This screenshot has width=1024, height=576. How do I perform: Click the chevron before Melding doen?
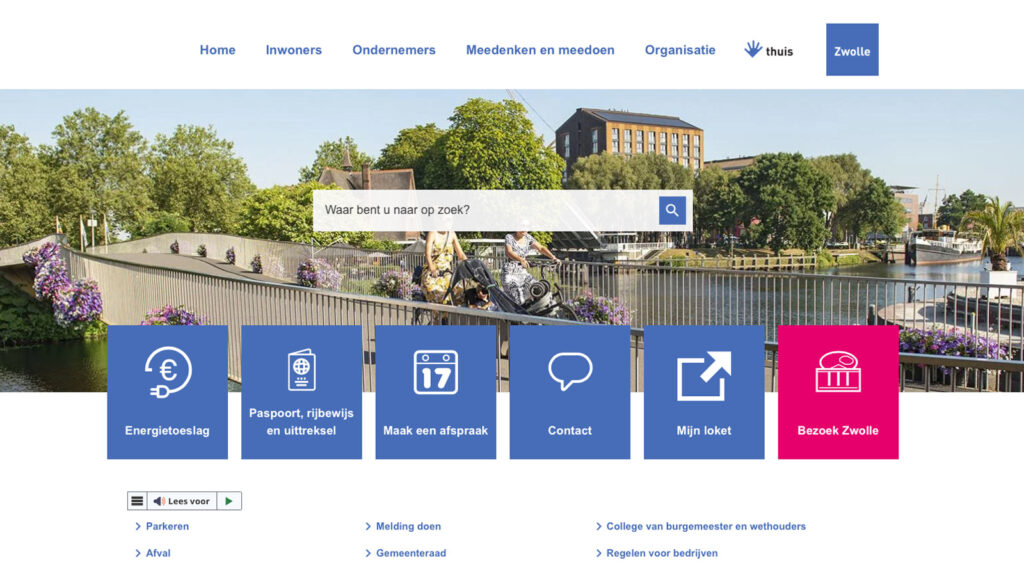[368, 526]
